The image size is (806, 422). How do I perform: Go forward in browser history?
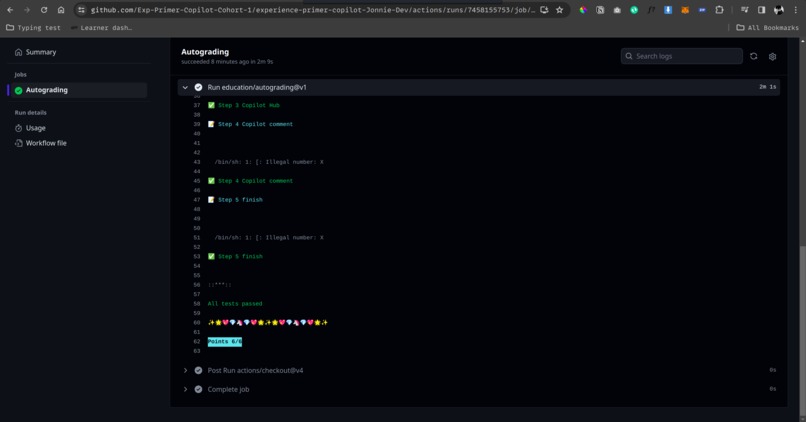(x=27, y=10)
